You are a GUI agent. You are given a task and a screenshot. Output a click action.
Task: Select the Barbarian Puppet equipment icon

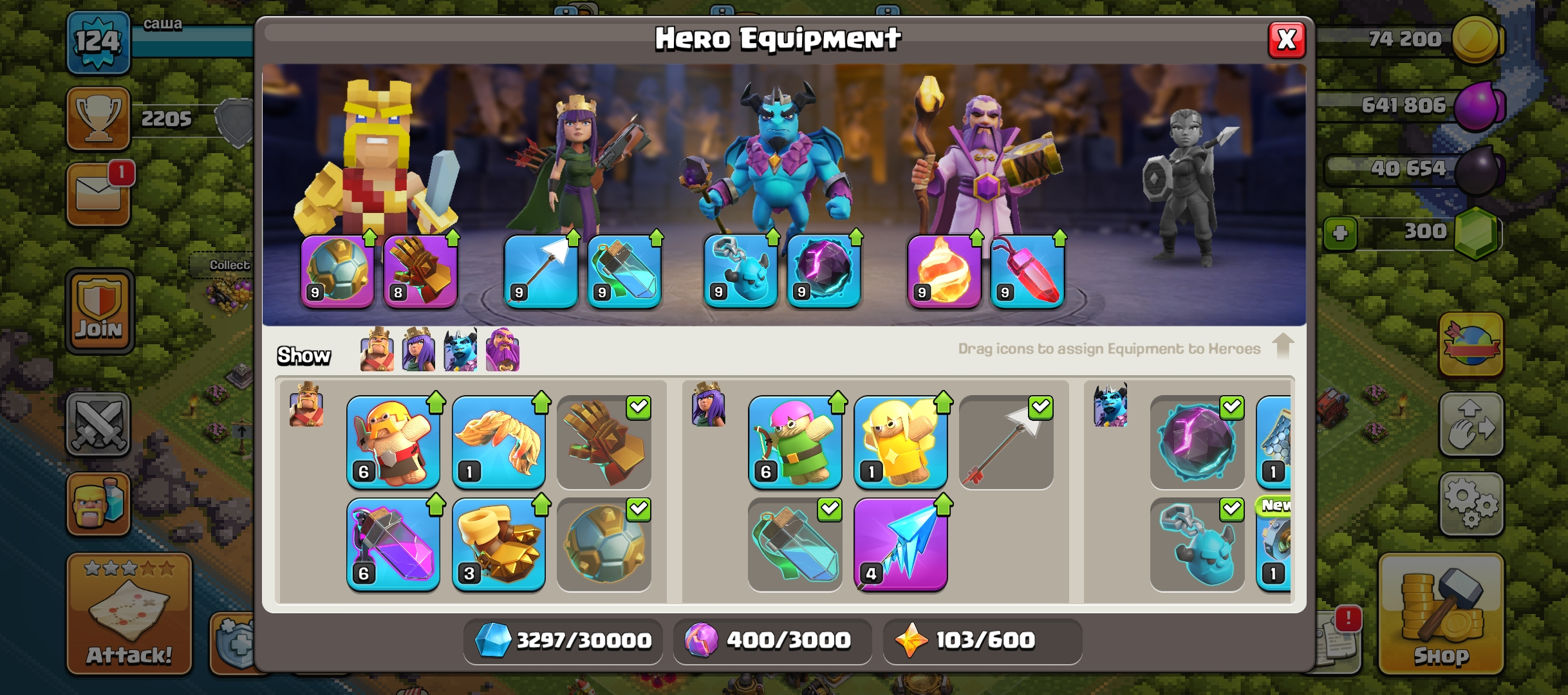[393, 443]
